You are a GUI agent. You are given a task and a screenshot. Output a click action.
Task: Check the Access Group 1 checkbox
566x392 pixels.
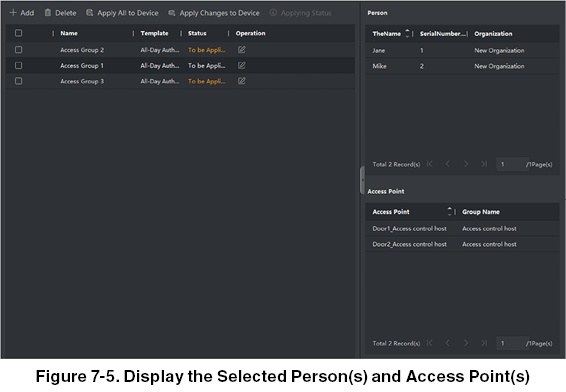click(18, 65)
